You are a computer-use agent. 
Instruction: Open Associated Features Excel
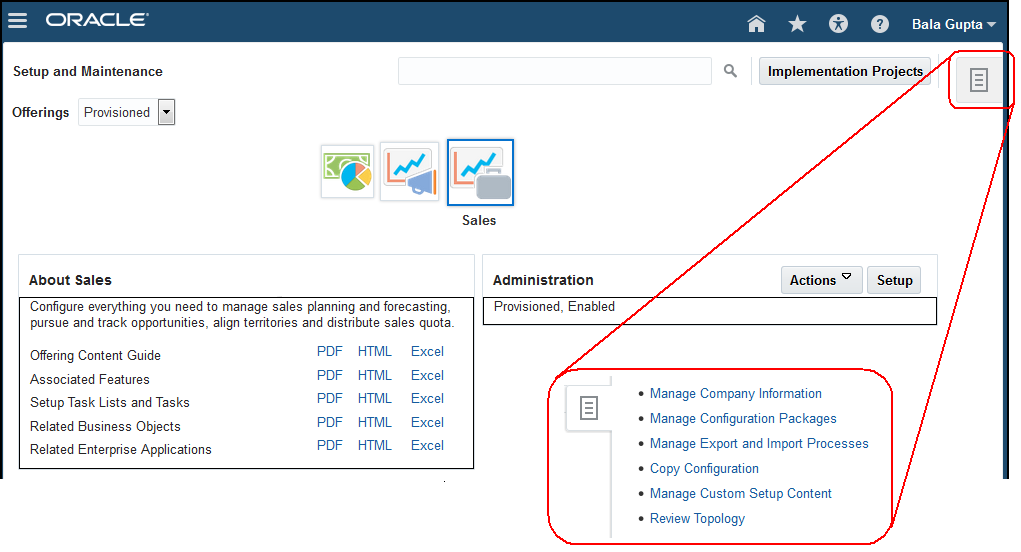427,376
